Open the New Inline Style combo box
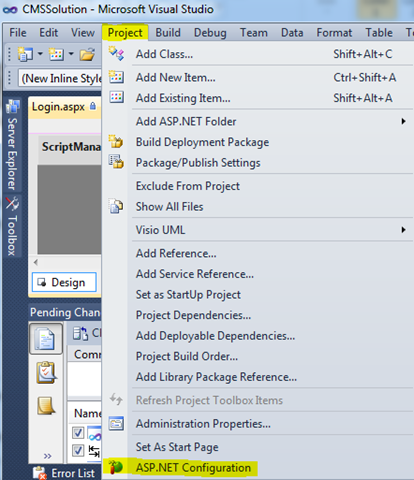The image size is (414, 480). click(x=60, y=79)
